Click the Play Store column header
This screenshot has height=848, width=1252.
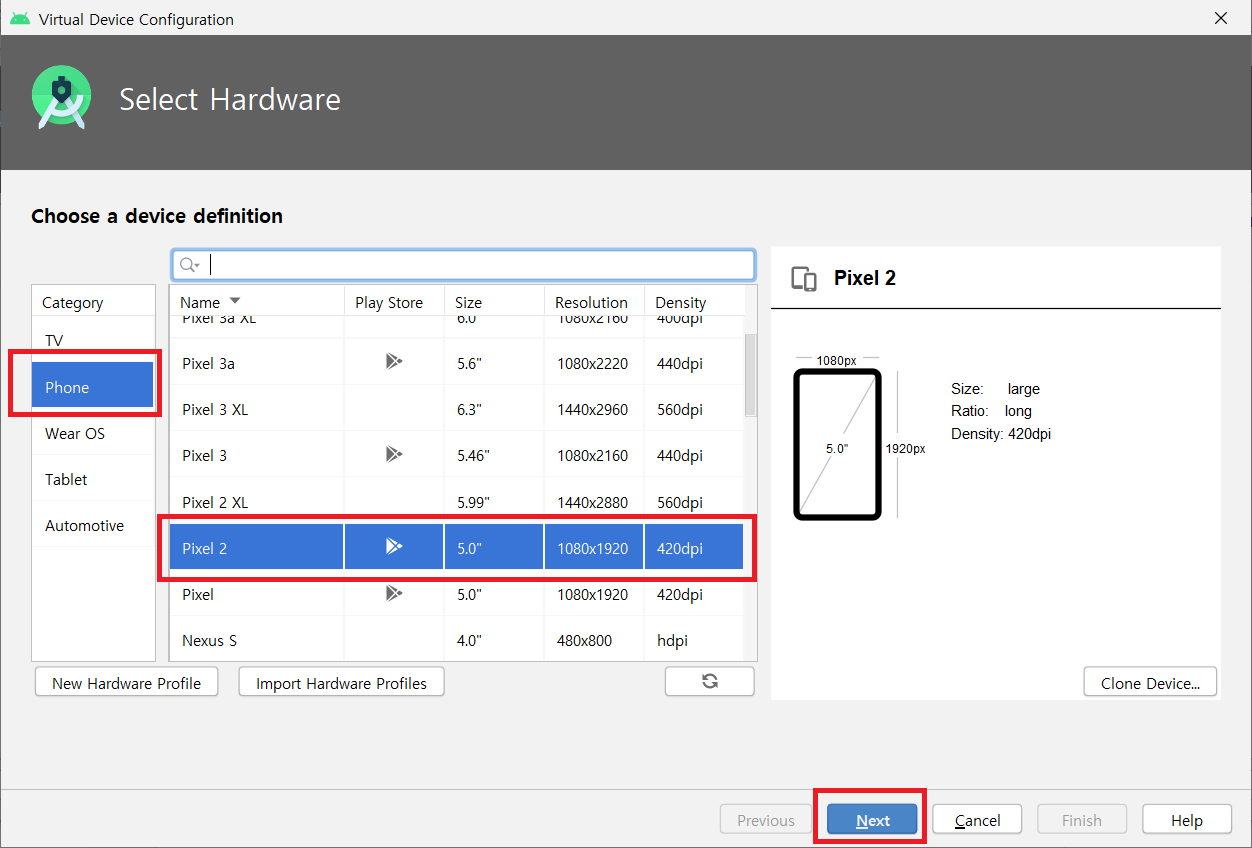point(394,302)
